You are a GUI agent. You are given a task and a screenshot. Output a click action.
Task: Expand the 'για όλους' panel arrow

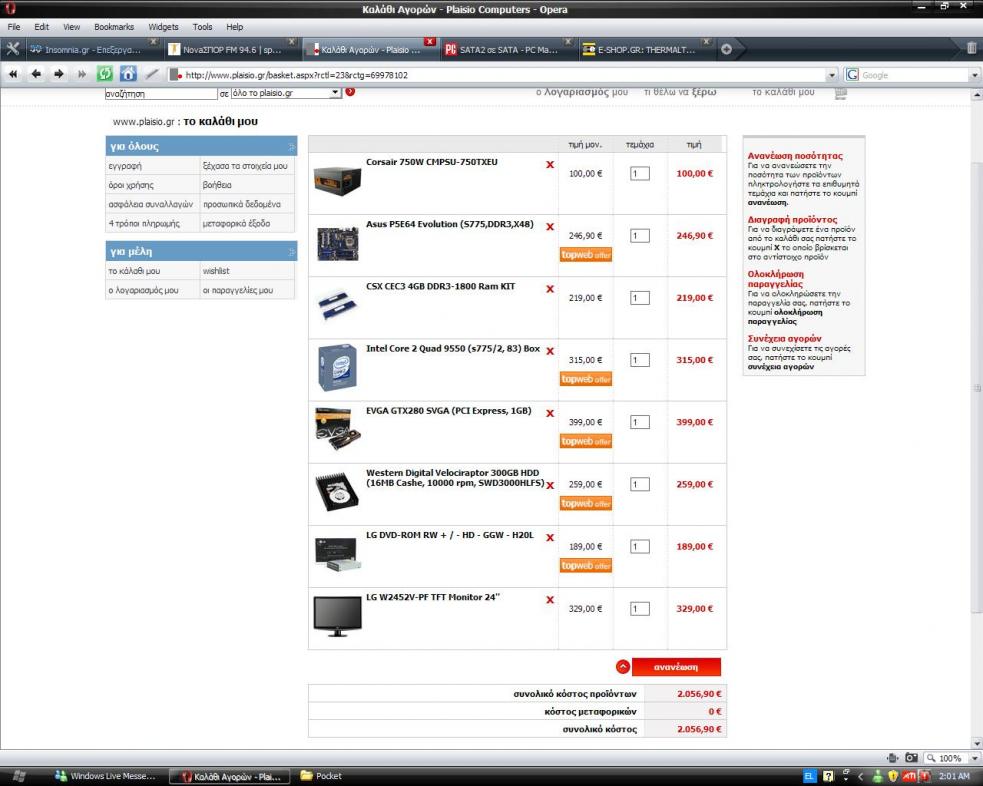coord(292,147)
